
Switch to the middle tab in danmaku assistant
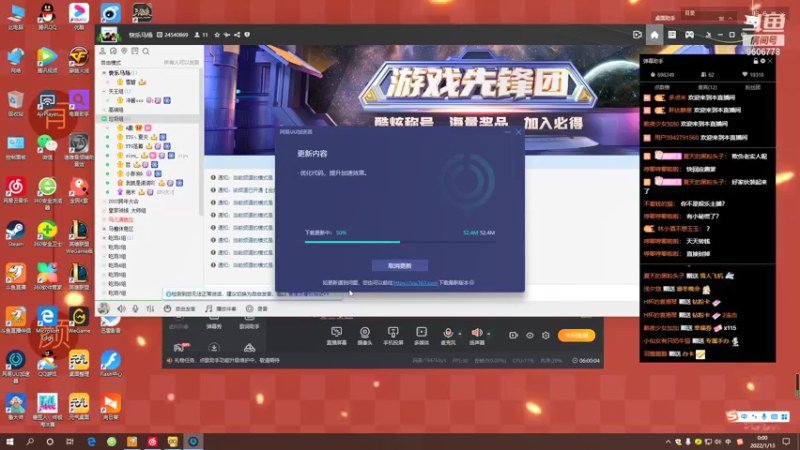pos(707,87)
